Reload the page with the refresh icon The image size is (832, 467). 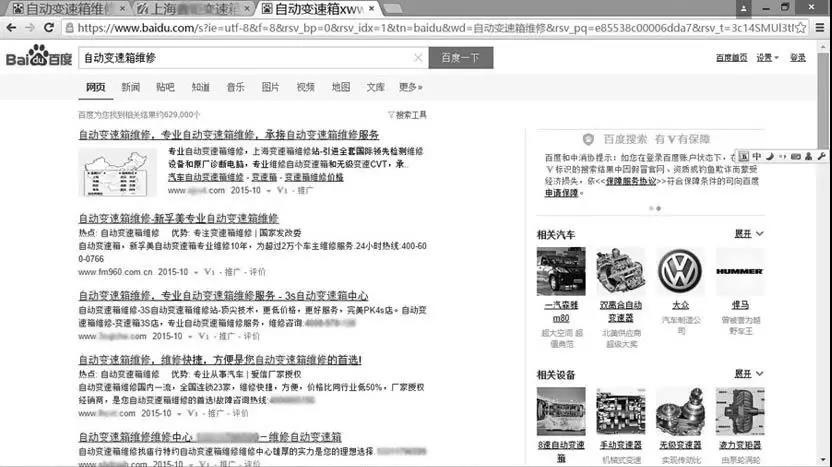49,28
